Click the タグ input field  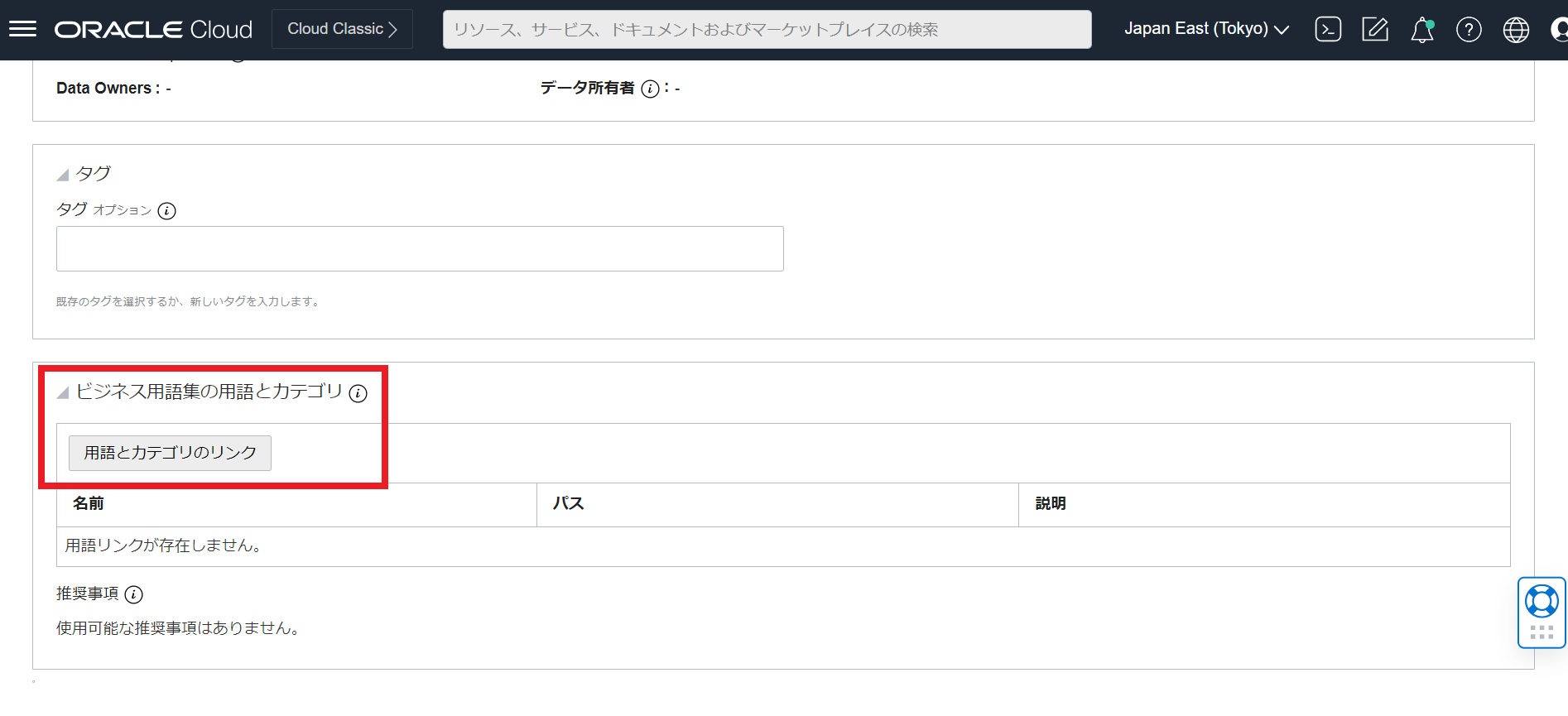420,248
